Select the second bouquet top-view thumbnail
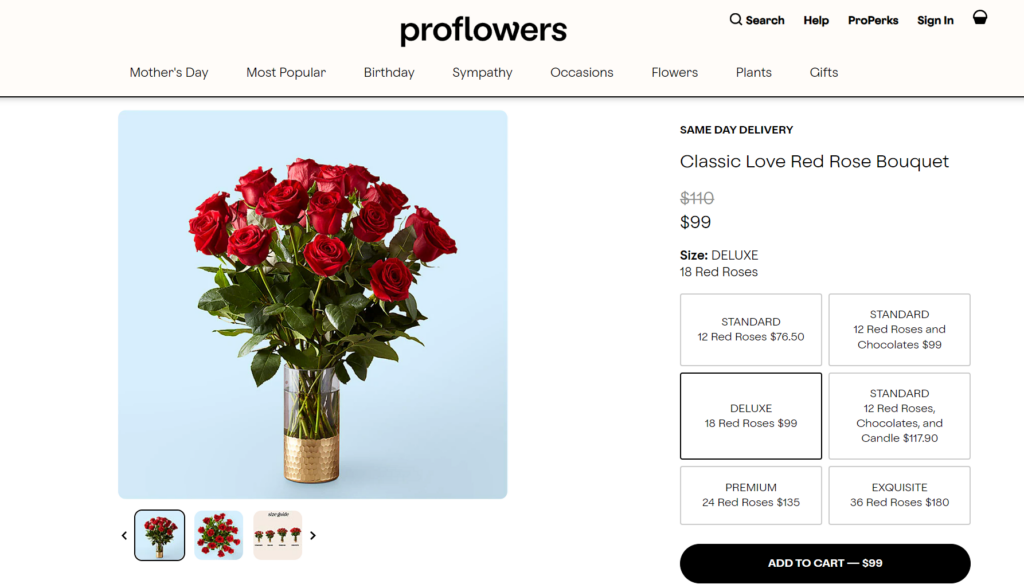 point(219,535)
